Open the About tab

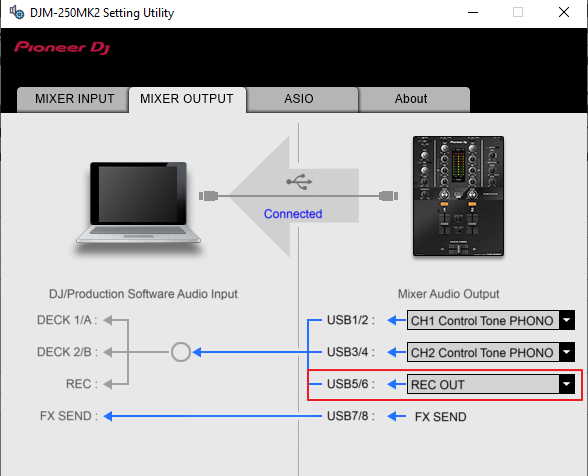click(414, 99)
